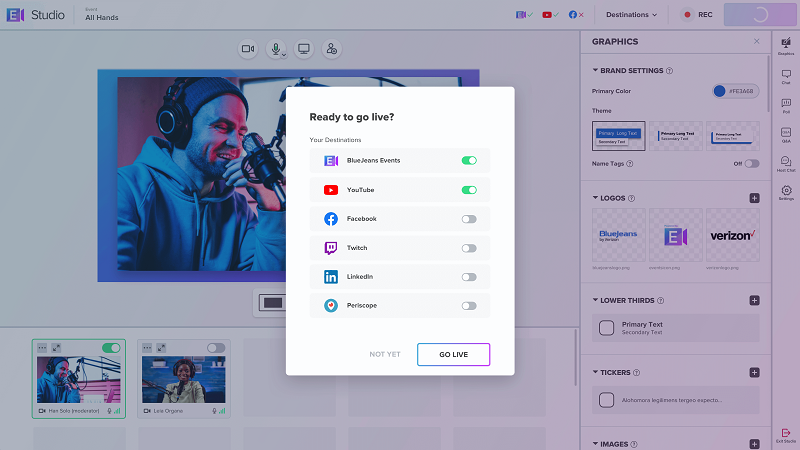Viewport: 800px width, 450px height.
Task: Click Leia Organa video thumbnail
Action: click(x=184, y=380)
